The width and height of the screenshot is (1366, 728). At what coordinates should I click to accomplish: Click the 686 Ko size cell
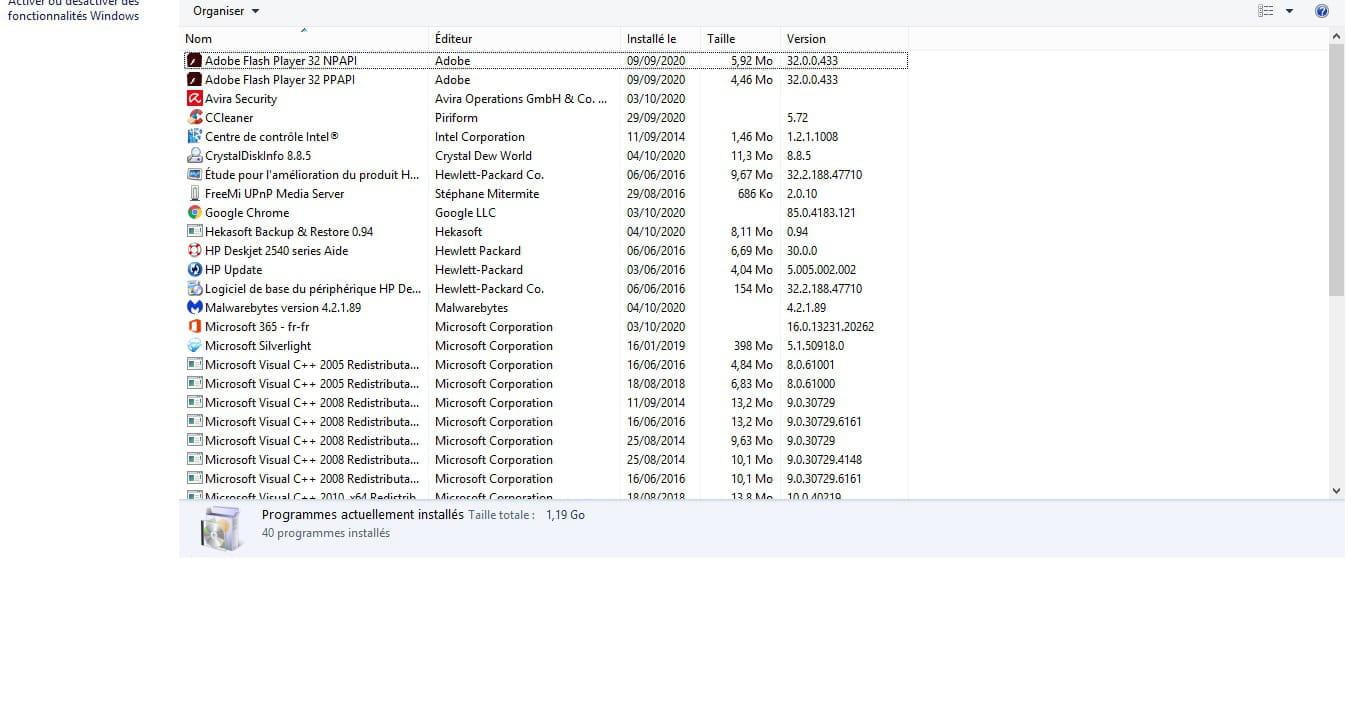755,194
